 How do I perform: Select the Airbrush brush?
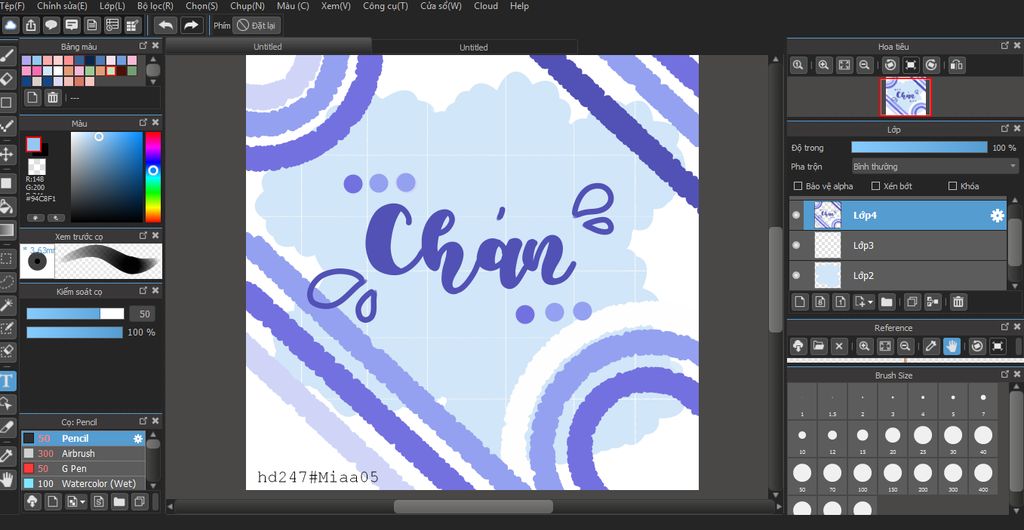pos(84,454)
